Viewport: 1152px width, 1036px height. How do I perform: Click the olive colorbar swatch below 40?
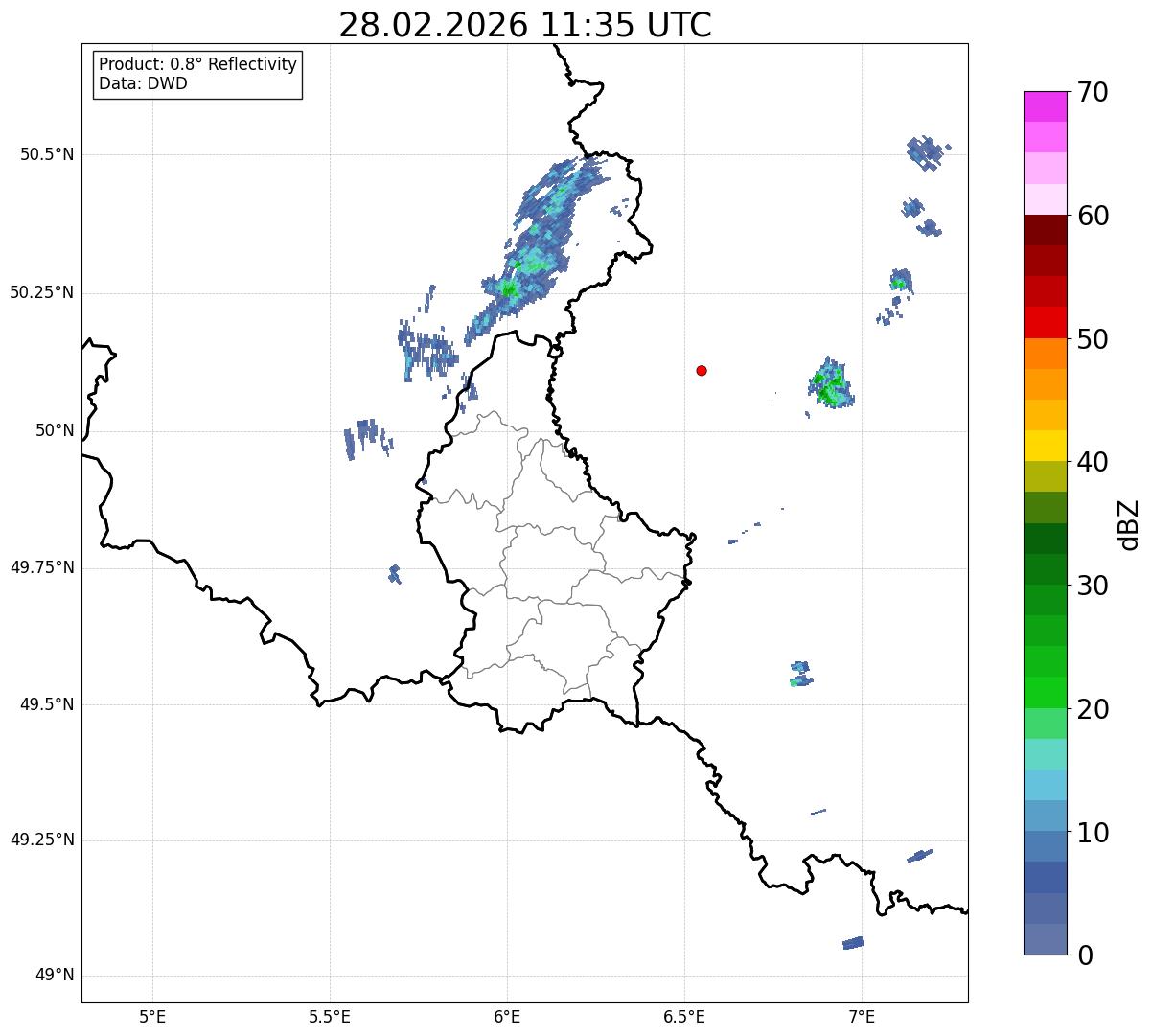[1046, 477]
